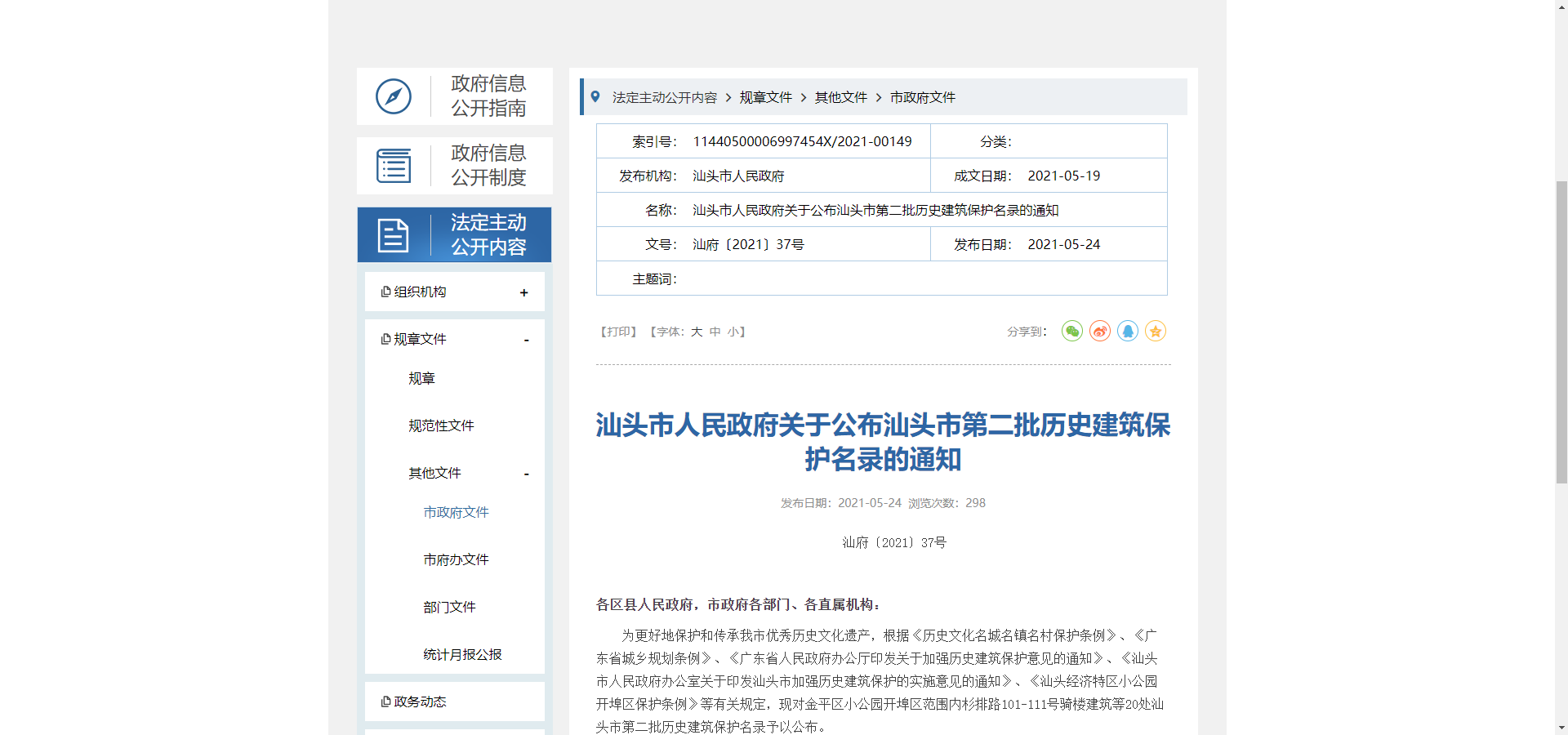The height and width of the screenshot is (735, 1568).
Task: Click the 发布日期 value 2021-05-24 in table
Action: tap(1063, 244)
